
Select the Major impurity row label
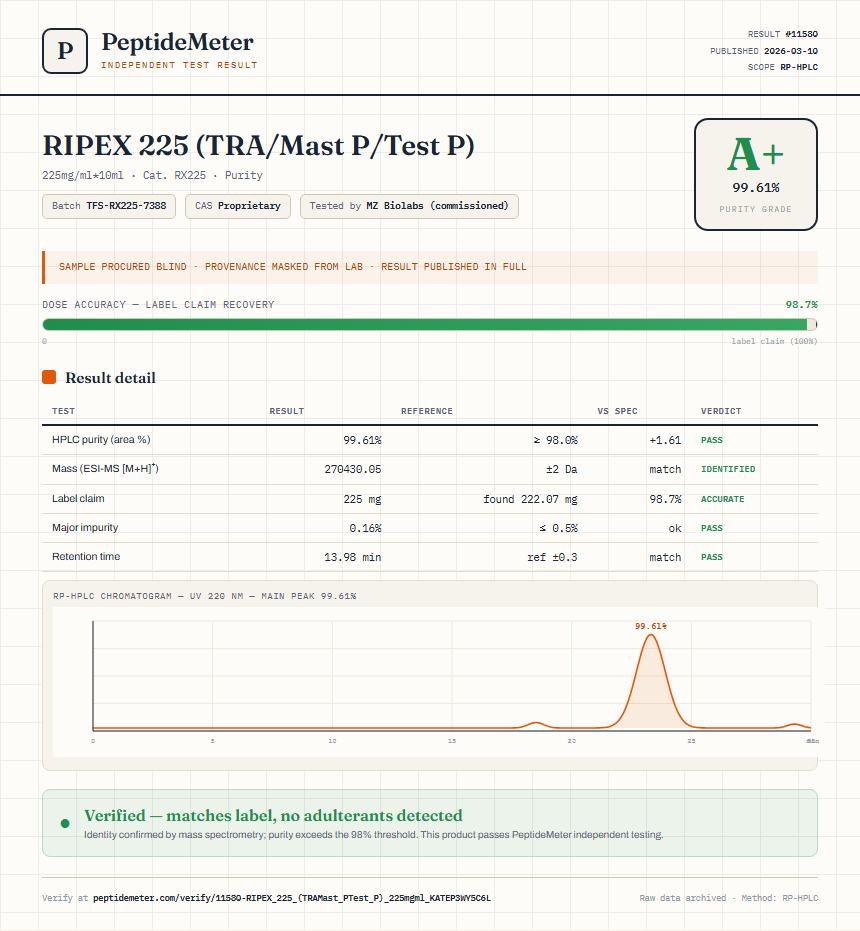(x=85, y=527)
